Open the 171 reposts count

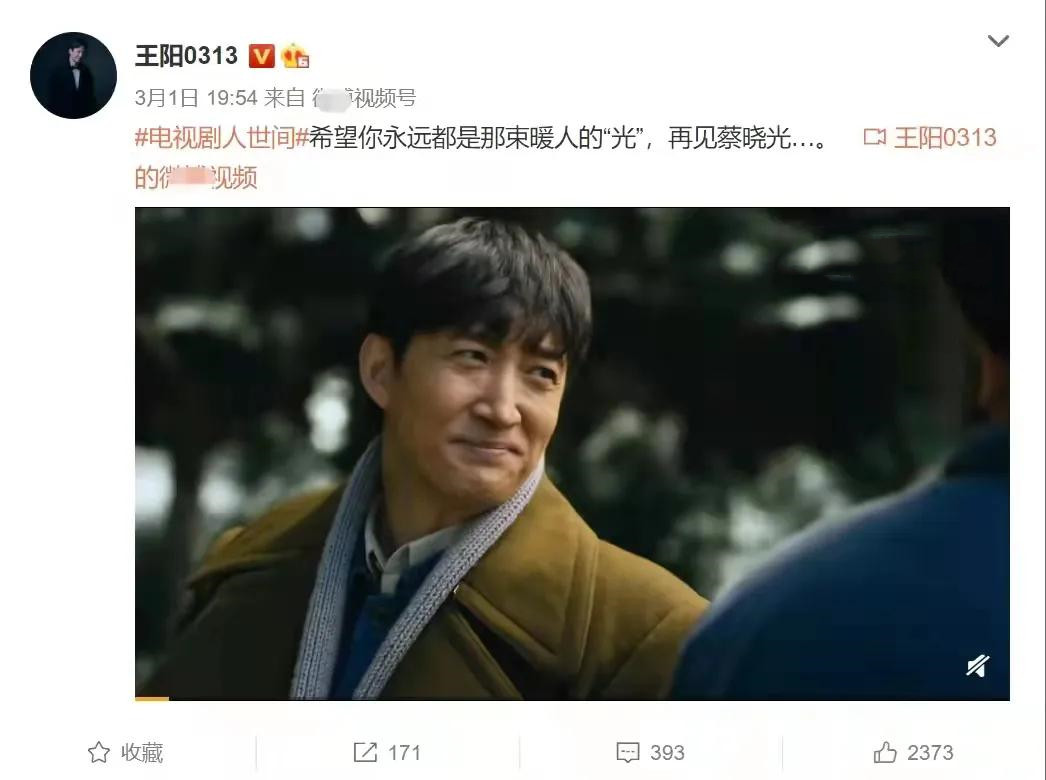pos(404,753)
